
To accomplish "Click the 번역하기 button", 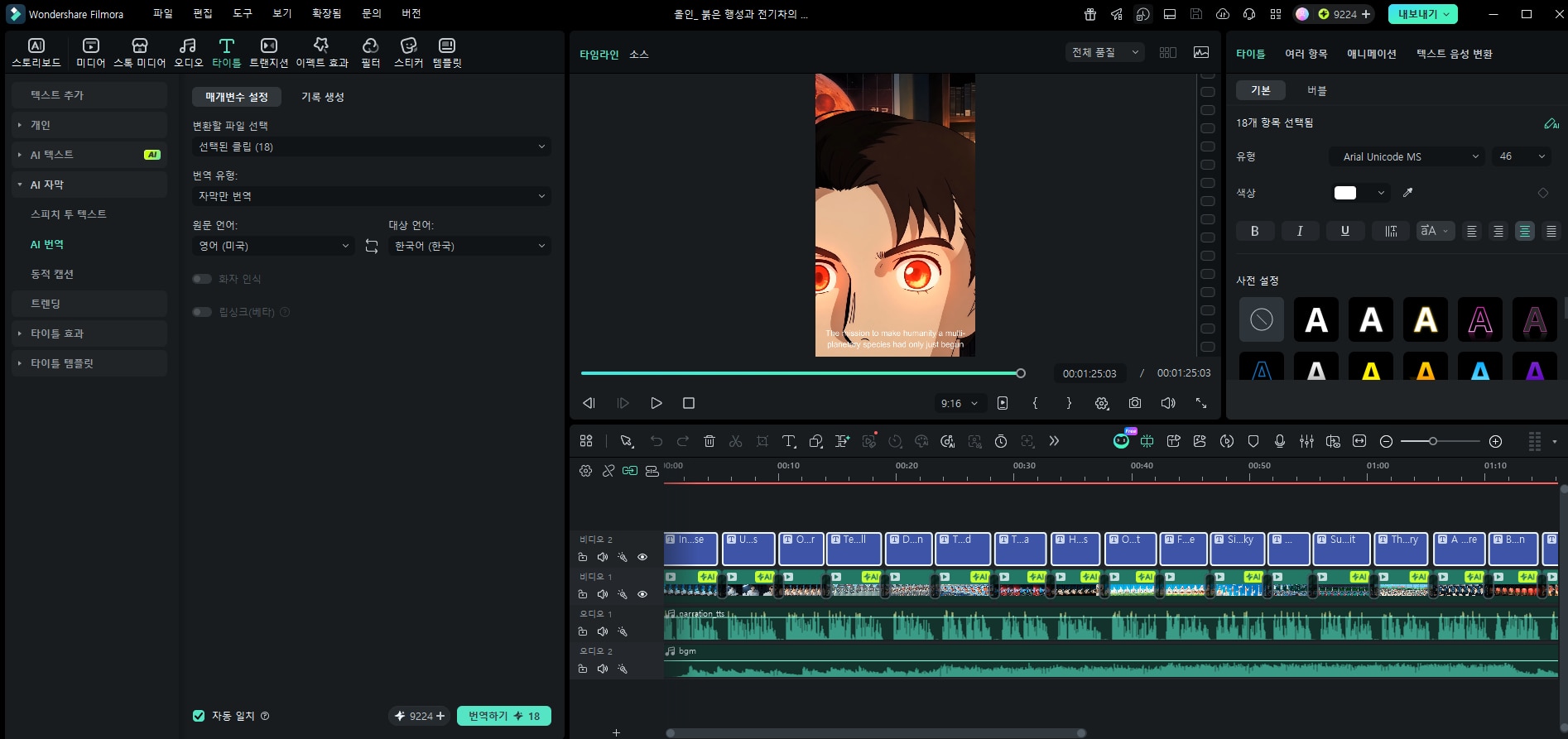I will tap(504, 716).
